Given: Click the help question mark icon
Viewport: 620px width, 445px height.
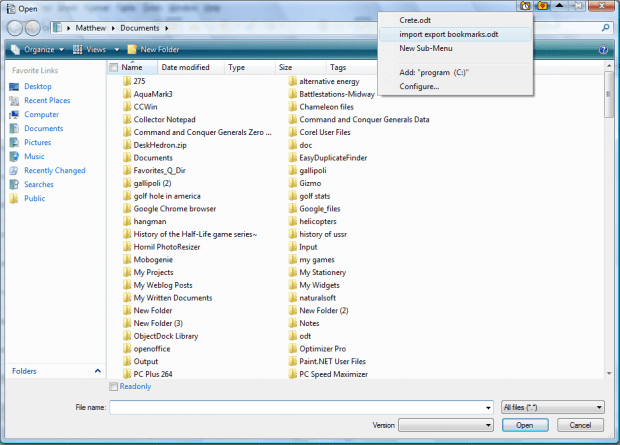Looking at the screenshot, I should pos(603,49).
